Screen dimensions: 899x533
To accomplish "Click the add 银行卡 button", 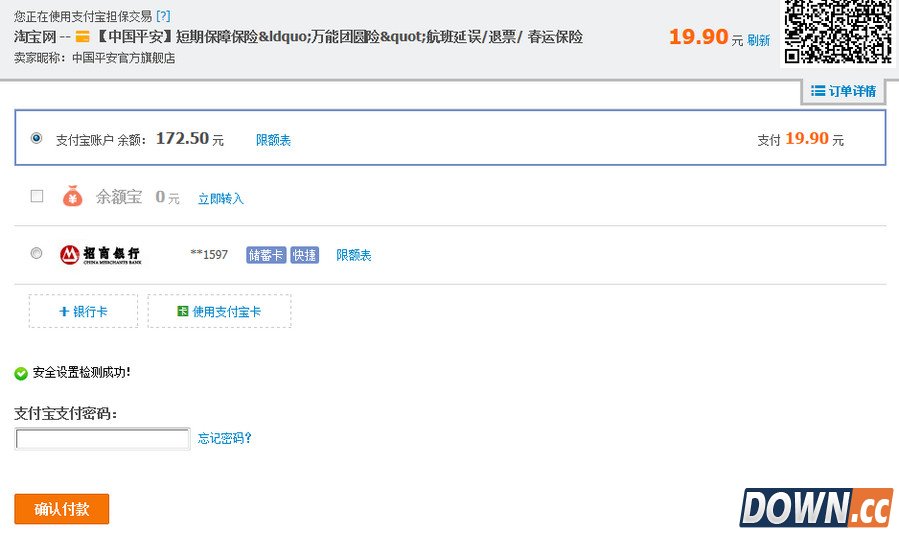I will pyautogui.click(x=83, y=311).
